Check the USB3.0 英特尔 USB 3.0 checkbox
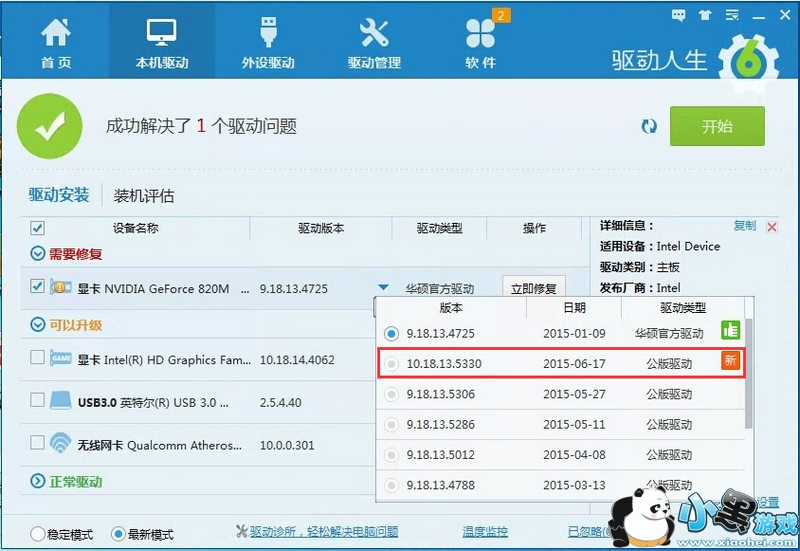Image resolution: width=800 pixels, height=551 pixels. [37, 399]
